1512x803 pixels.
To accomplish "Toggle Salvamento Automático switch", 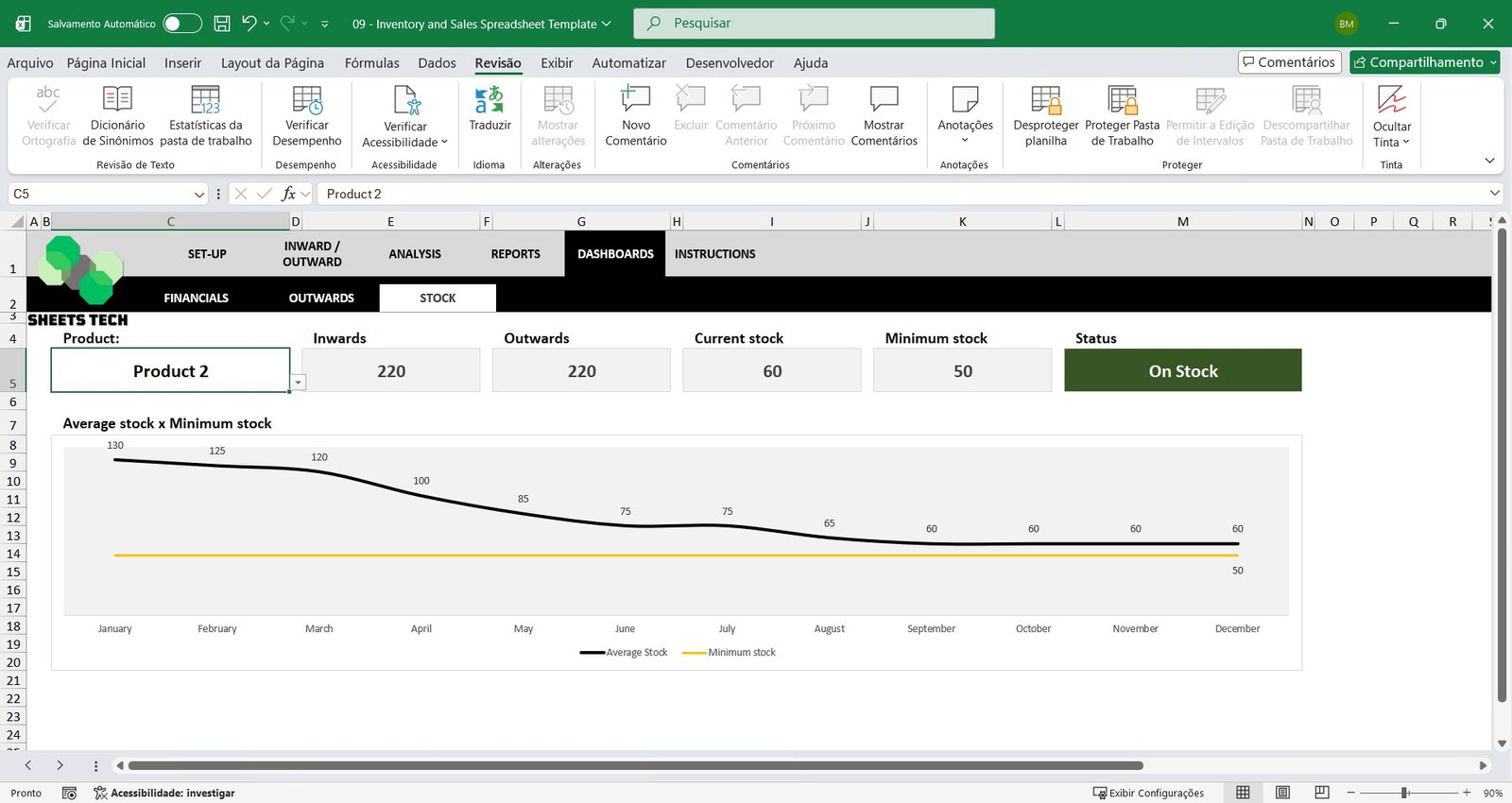I will tap(182, 24).
